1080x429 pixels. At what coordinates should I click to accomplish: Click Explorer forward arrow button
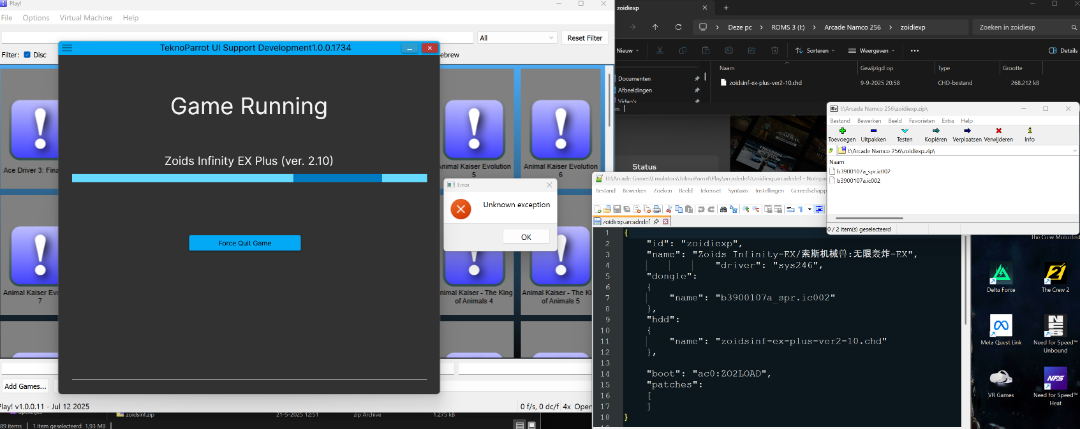click(x=632, y=28)
